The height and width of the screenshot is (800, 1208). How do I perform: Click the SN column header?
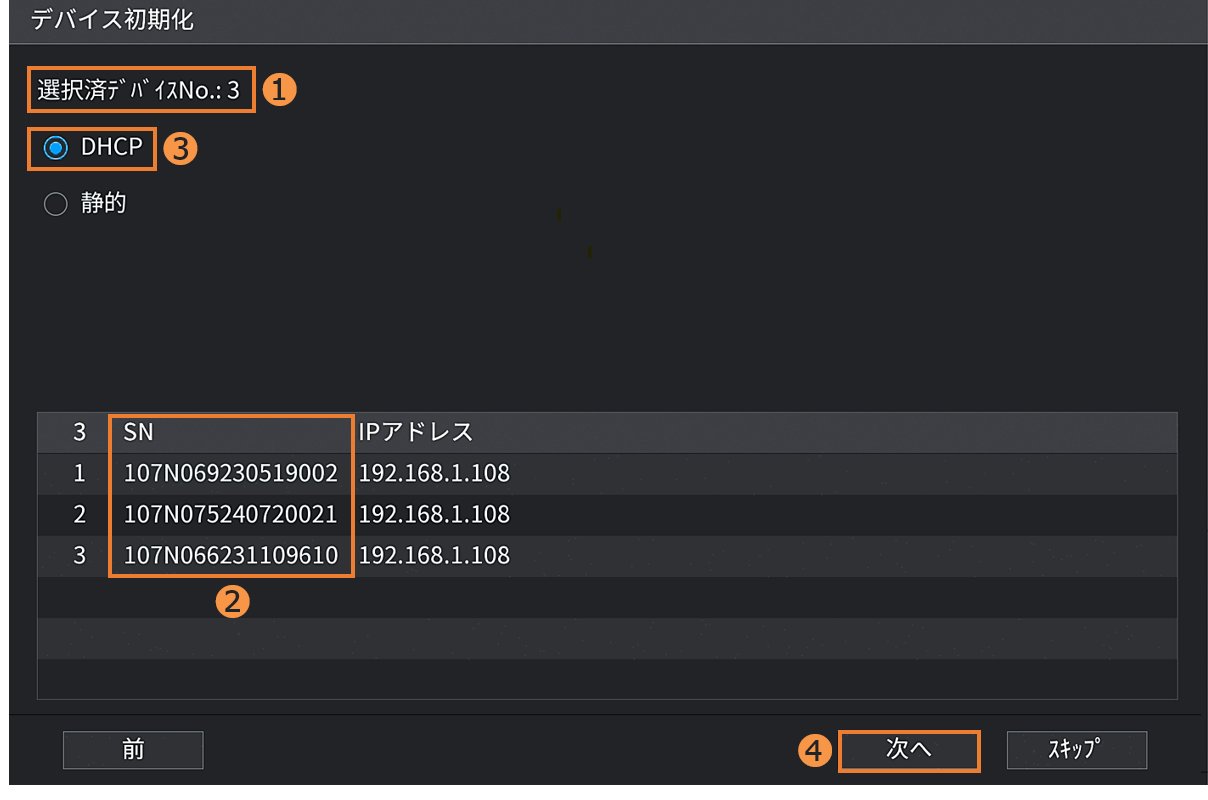click(x=139, y=432)
